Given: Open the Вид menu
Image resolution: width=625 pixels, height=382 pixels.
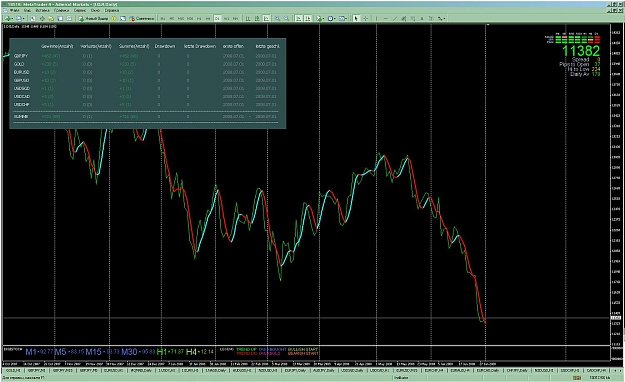Looking at the screenshot, I should 28,10.
